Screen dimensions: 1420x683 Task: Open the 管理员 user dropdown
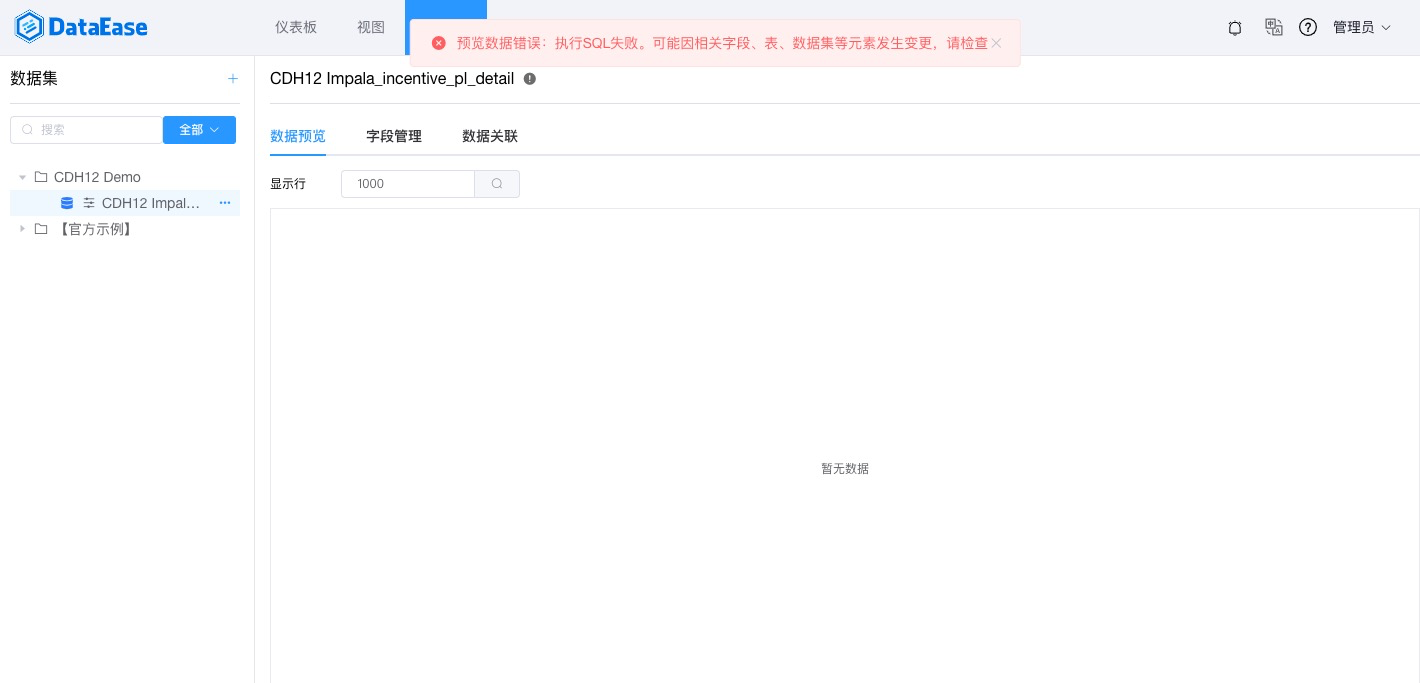1361,27
